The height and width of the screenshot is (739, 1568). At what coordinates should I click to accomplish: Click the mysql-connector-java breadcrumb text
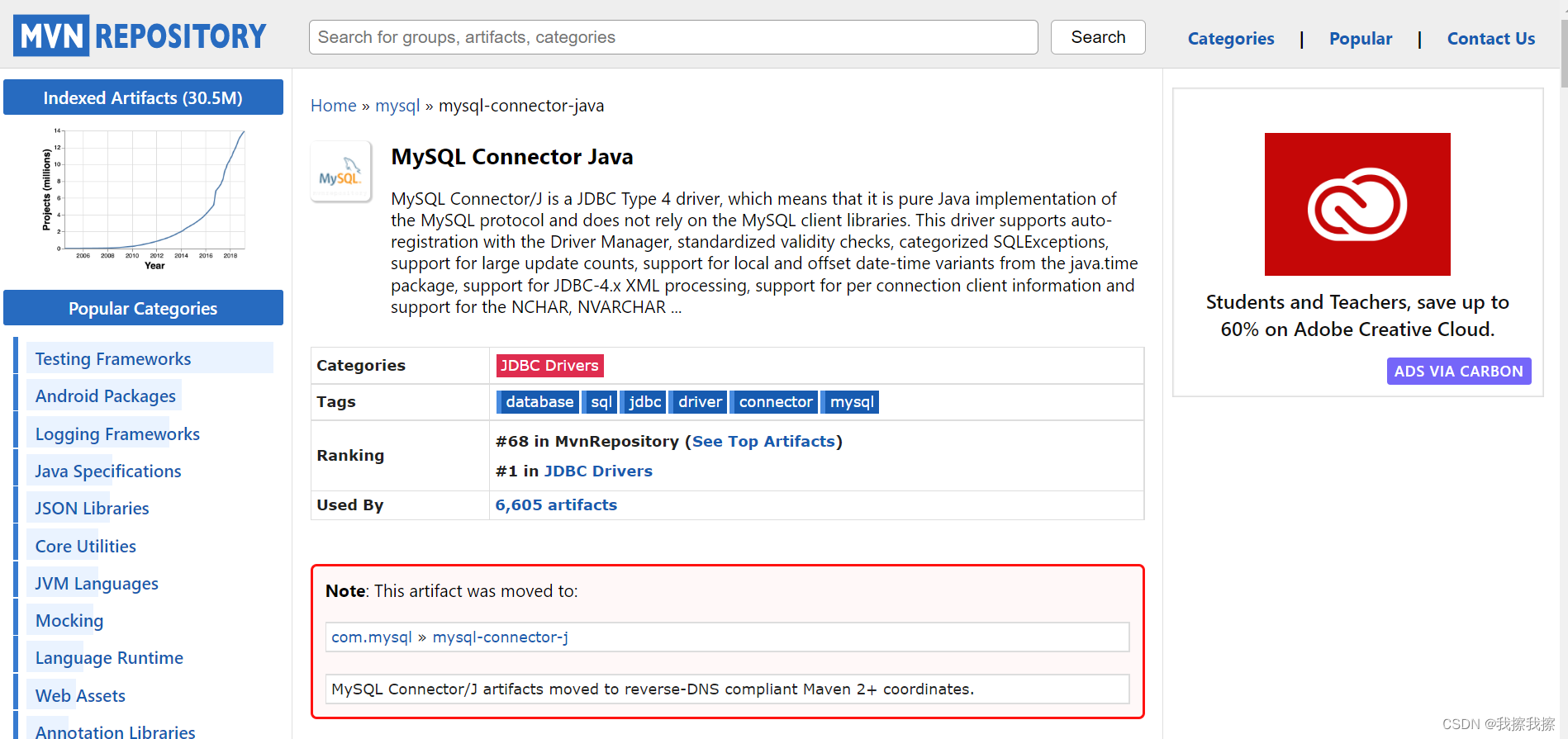coord(521,106)
